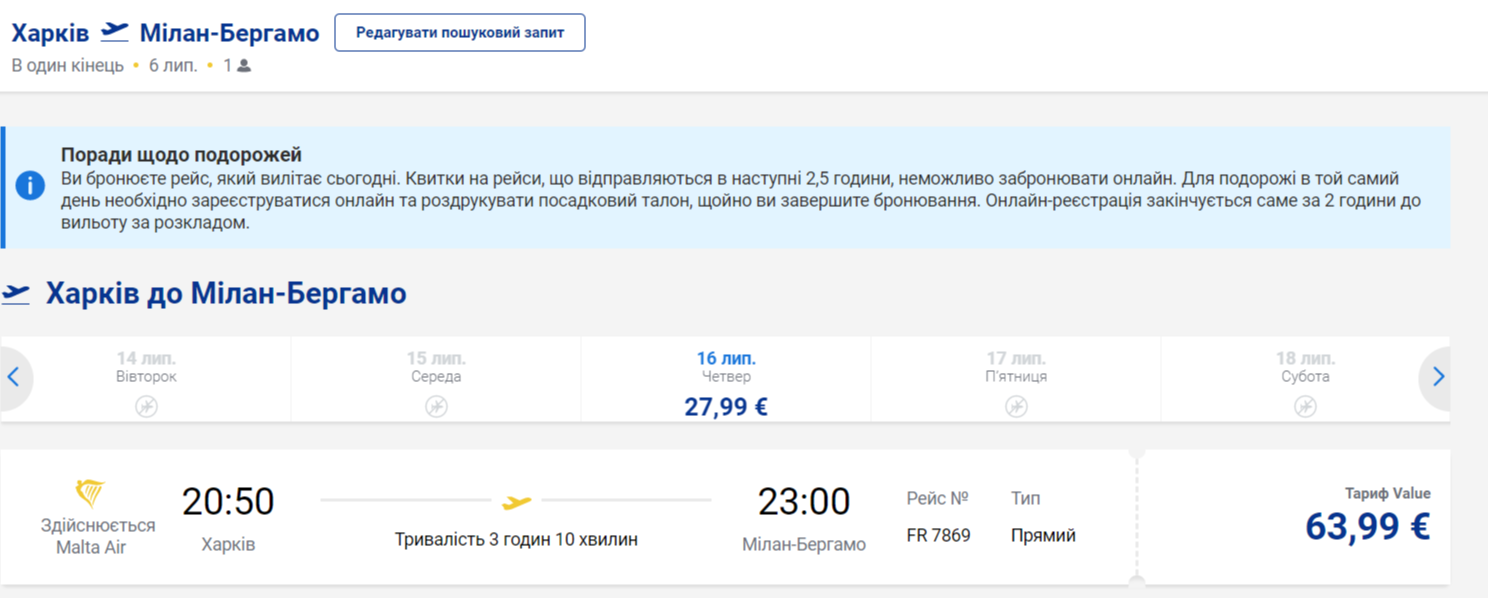Show later dates with the right arrow
This screenshot has width=1488, height=598.
pyautogui.click(x=1438, y=377)
